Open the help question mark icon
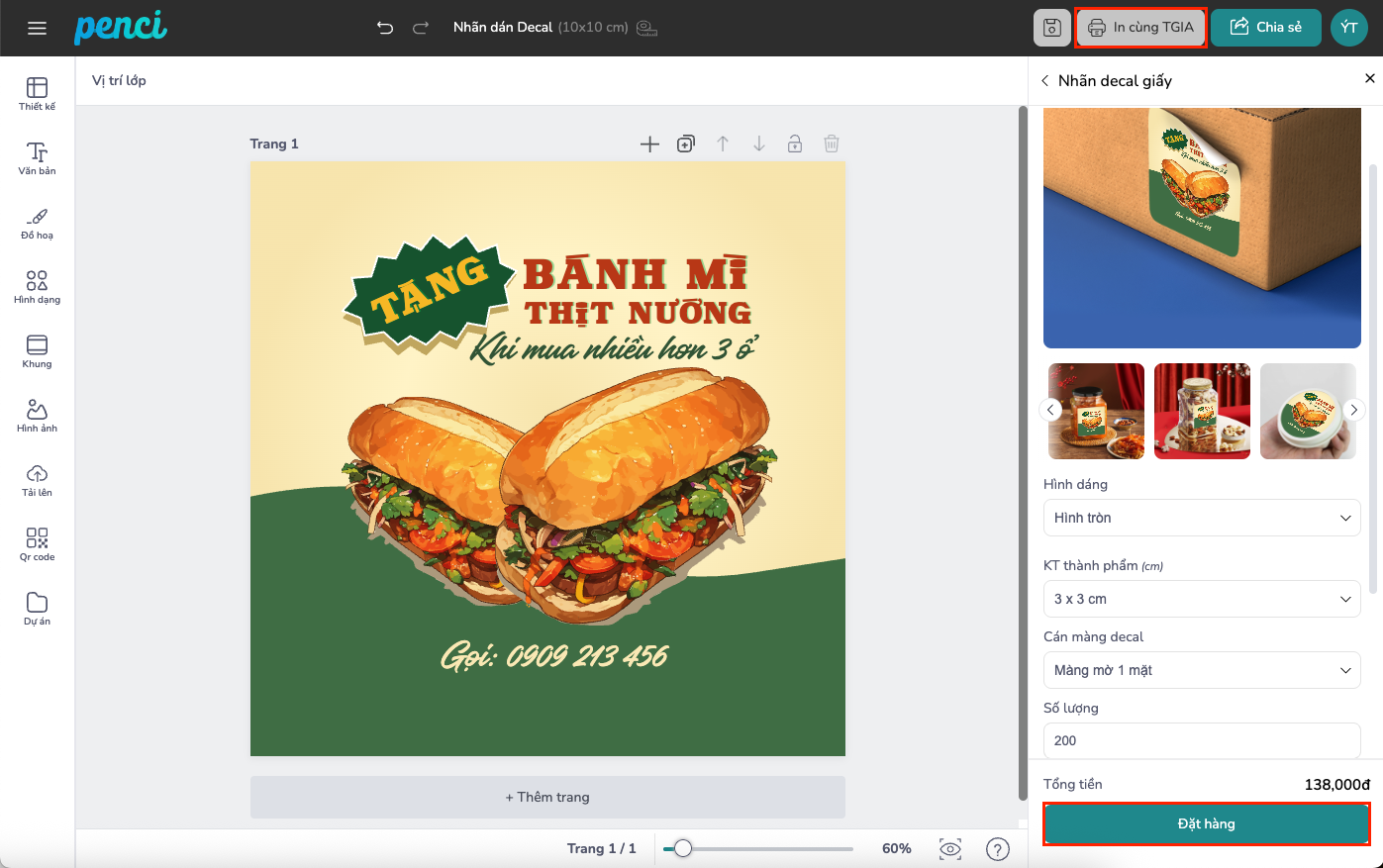This screenshot has height=868, width=1383. click(x=998, y=849)
